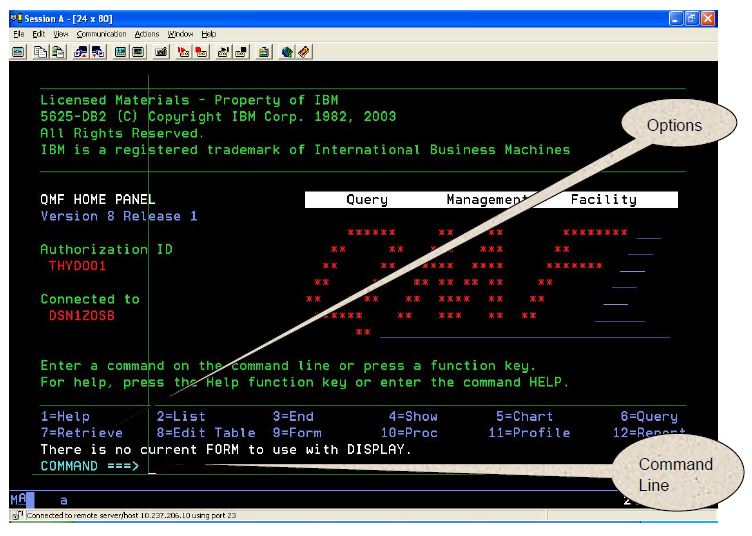The height and width of the screenshot is (536, 752).
Task: Click the THYD001 authorization ID text
Action: (77, 266)
